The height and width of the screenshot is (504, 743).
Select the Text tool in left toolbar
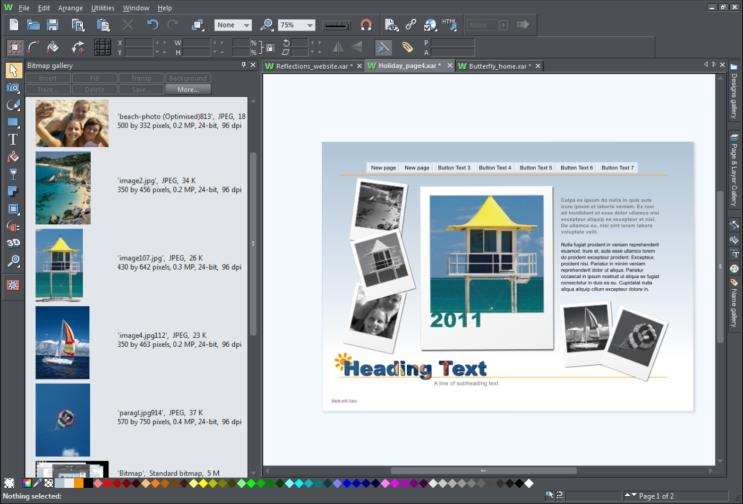tap(13, 139)
